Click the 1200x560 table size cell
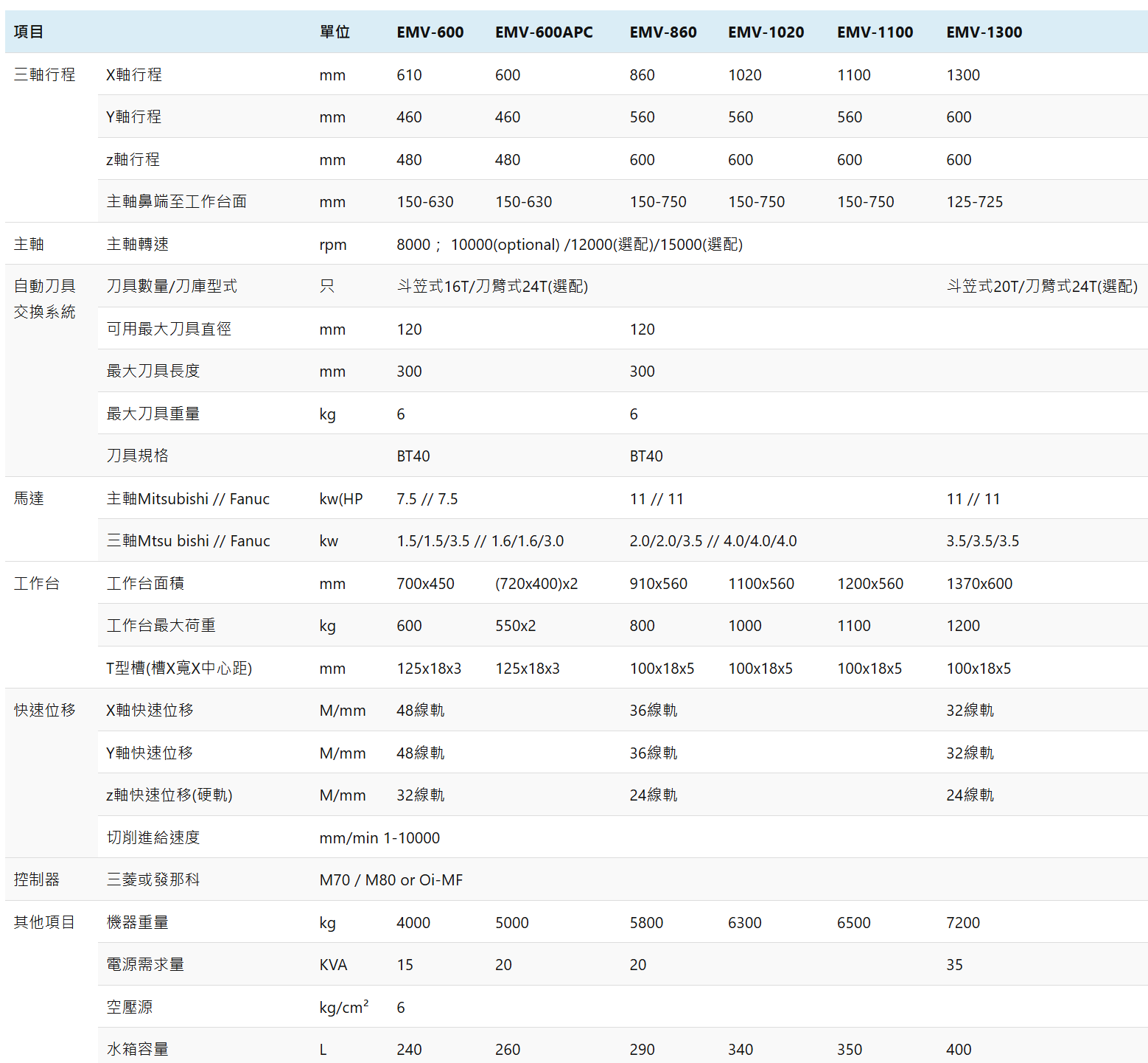The width and height of the screenshot is (1148, 1063). point(870,583)
